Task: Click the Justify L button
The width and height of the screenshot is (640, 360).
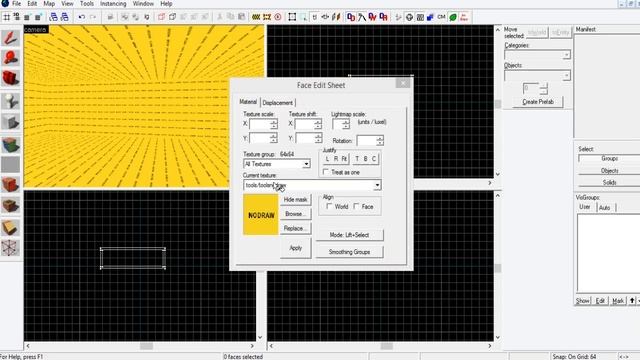Action: tap(327, 159)
